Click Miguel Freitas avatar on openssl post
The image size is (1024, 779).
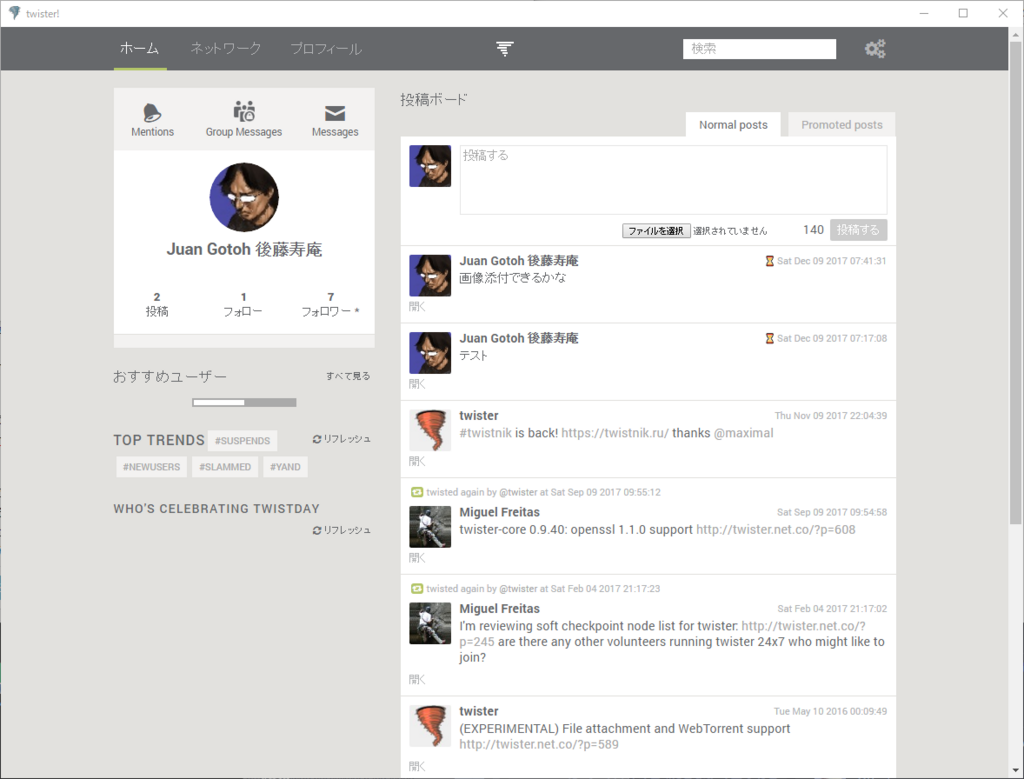click(x=430, y=527)
